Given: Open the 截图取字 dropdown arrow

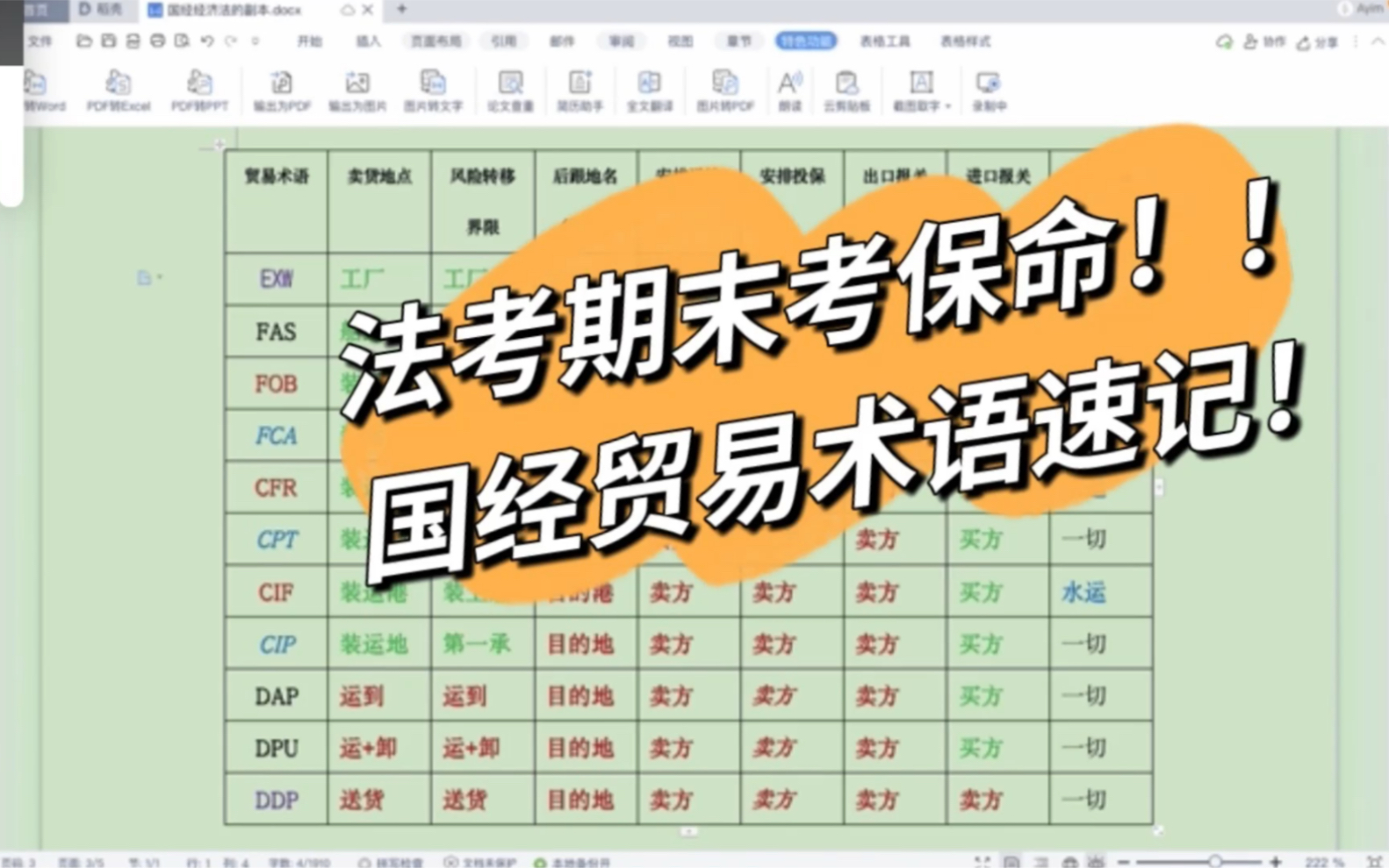Looking at the screenshot, I should (x=948, y=106).
